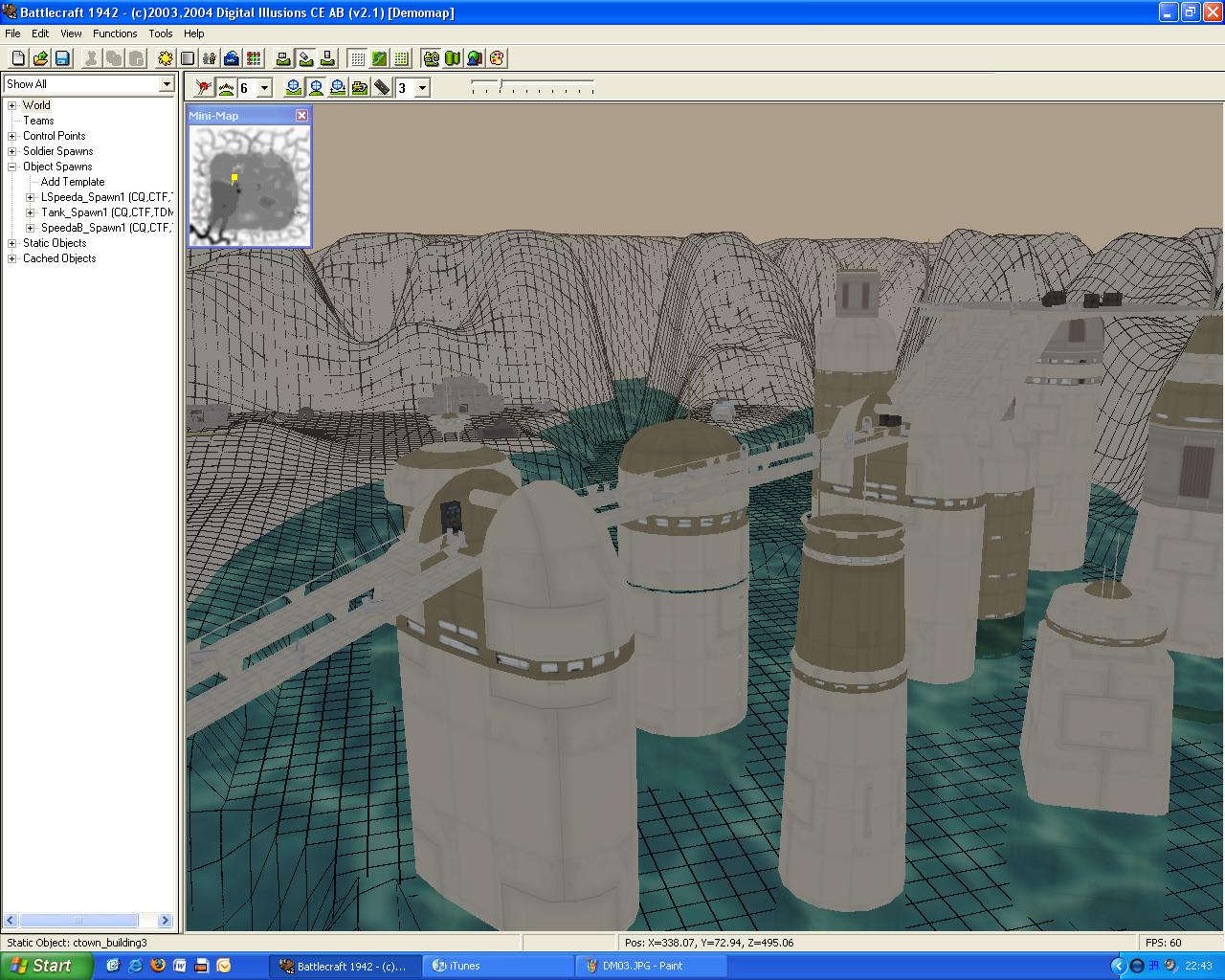This screenshot has height=980, width=1225.
Task: Open the dropdown showing value 3
Action: pyautogui.click(x=422, y=88)
